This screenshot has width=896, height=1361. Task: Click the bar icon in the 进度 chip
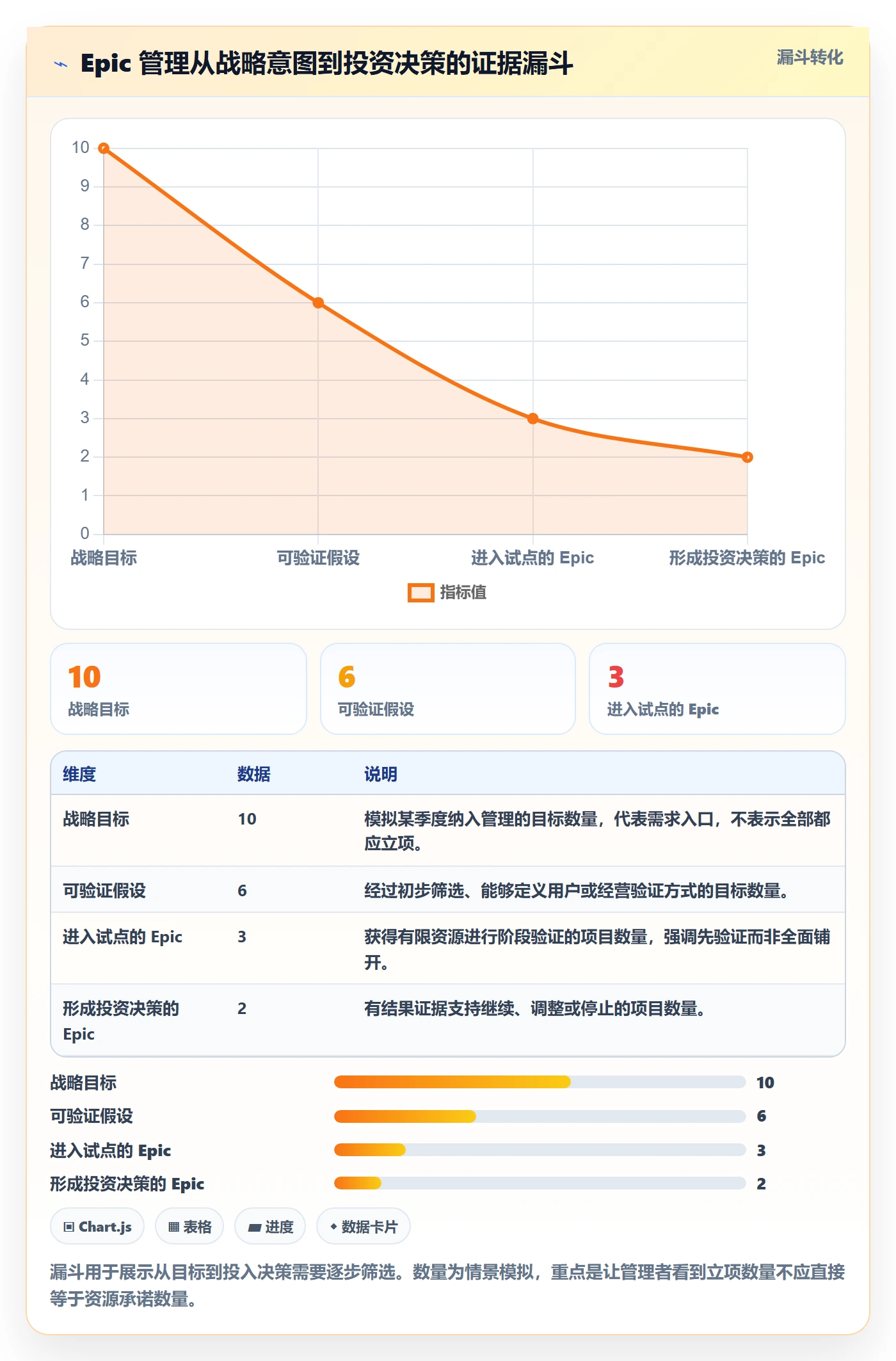click(x=255, y=1227)
